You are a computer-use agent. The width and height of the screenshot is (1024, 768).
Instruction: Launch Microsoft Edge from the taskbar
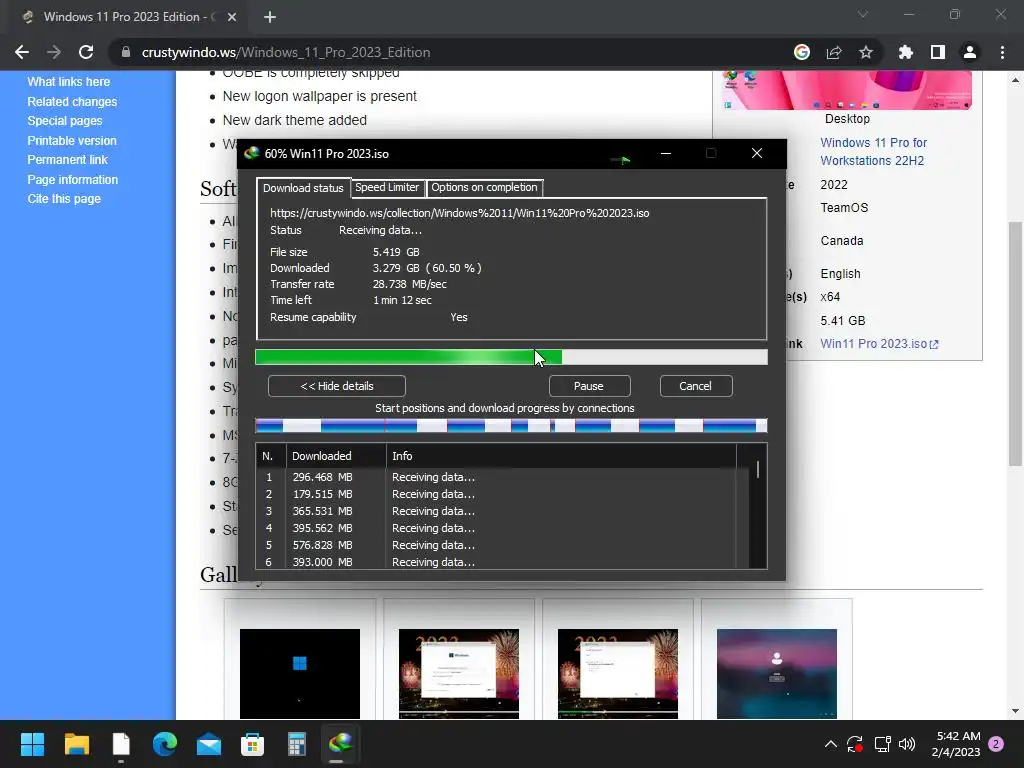(x=165, y=744)
